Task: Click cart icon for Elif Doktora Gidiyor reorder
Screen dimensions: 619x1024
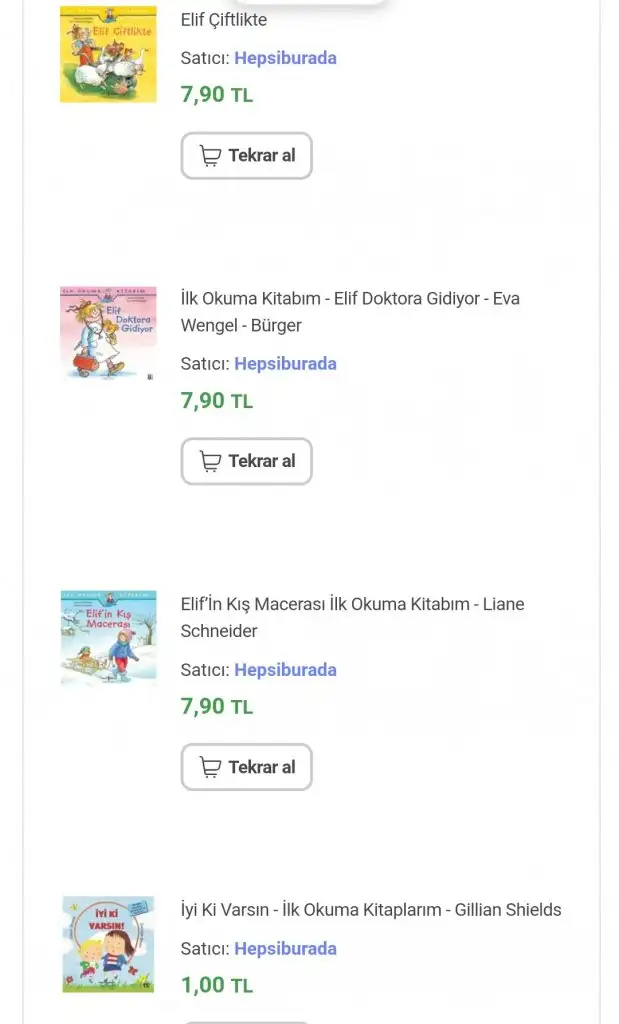Action: coord(210,461)
